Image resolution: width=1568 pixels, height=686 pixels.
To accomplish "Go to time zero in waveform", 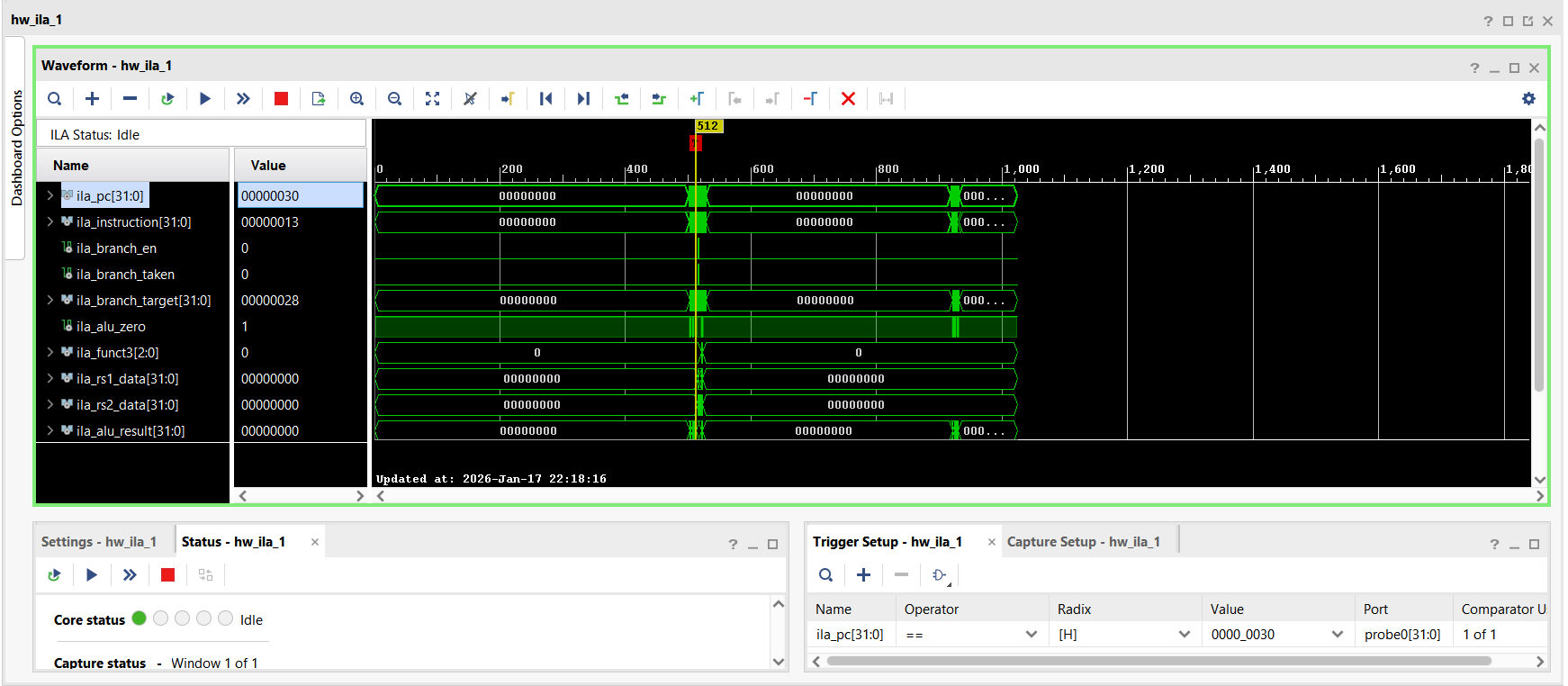I will (x=545, y=99).
